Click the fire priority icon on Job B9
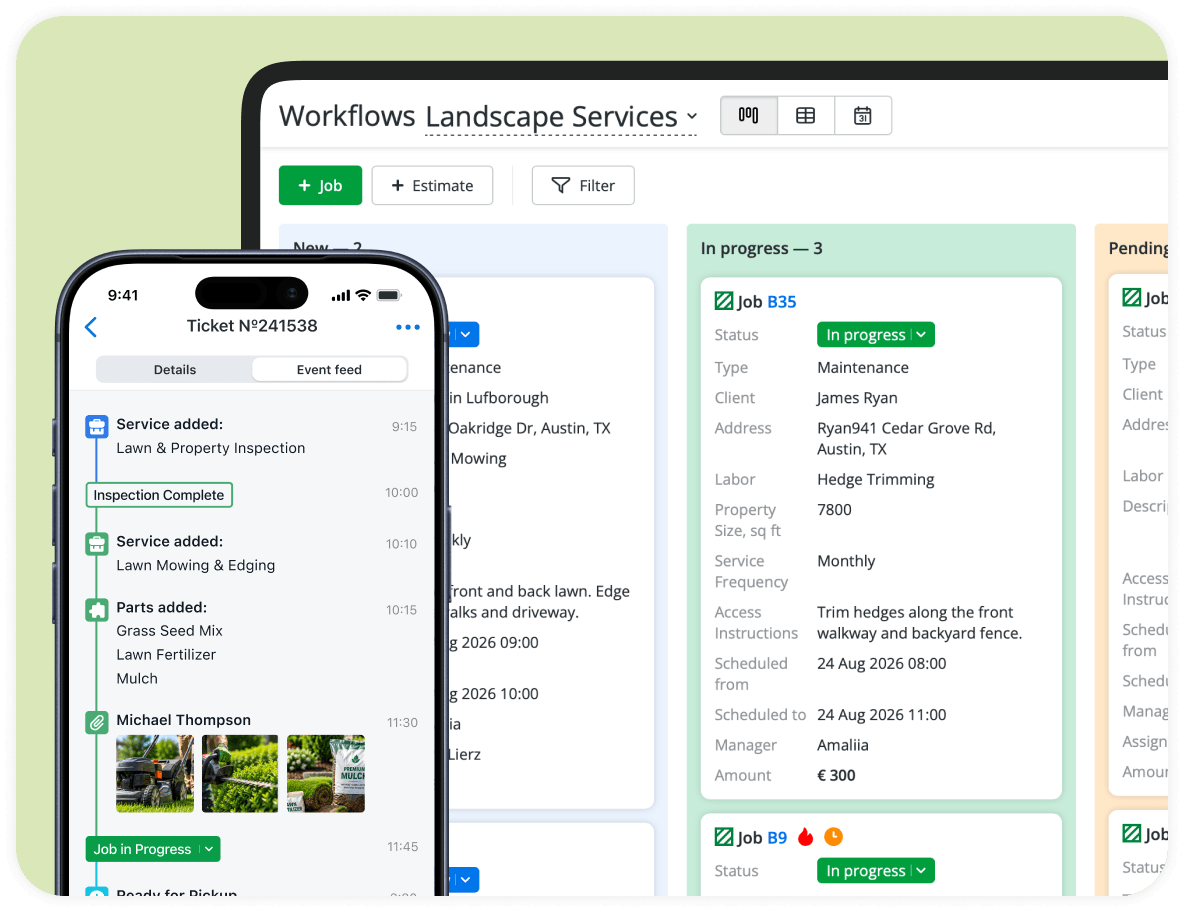Screen dimensions: 1184x912 pyautogui.click(x=806, y=837)
